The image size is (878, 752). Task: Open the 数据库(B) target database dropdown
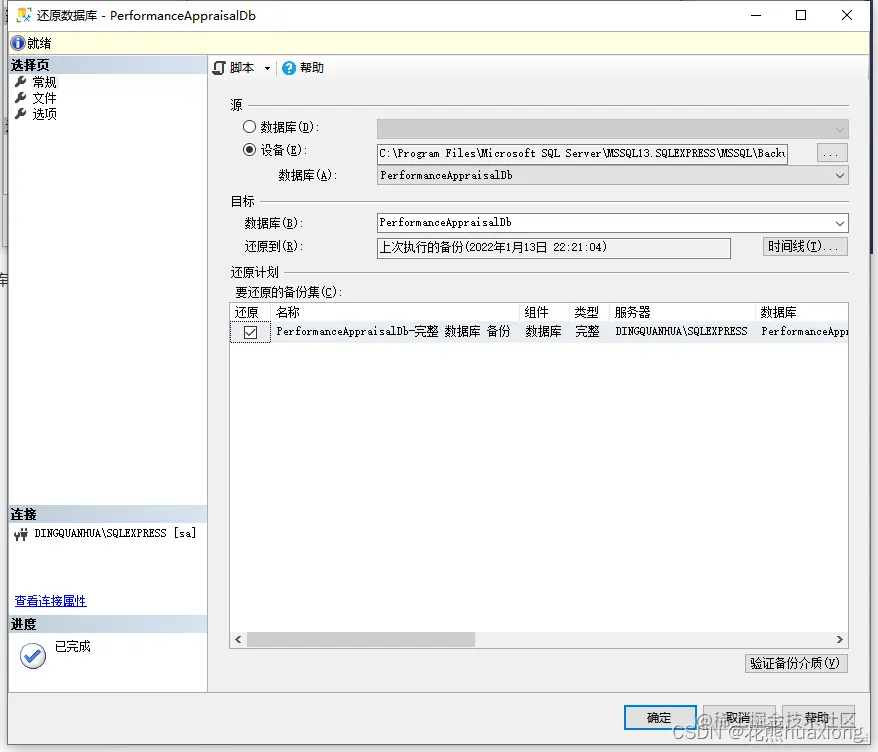tap(613, 223)
